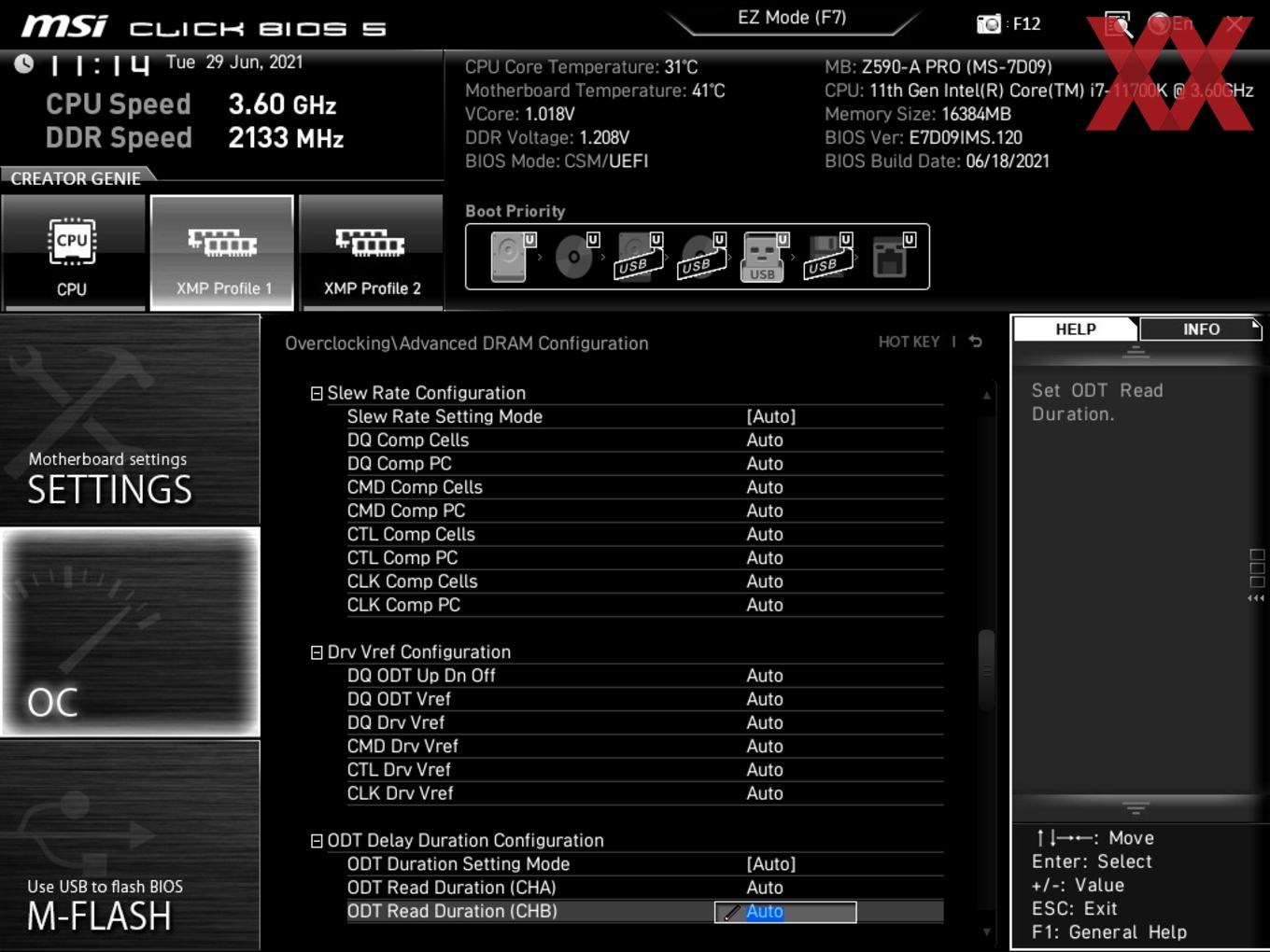The width and height of the screenshot is (1270, 952).
Task: Open the Motherboard SETTINGS tile
Action: pyautogui.click(x=130, y=419)
